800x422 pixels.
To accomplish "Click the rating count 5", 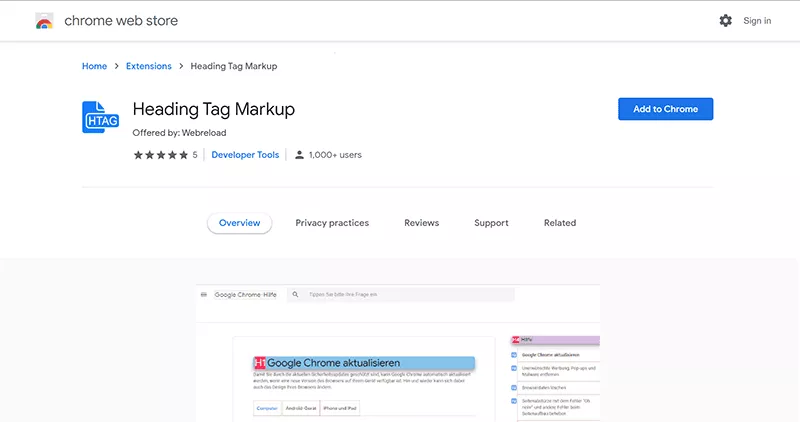I will 195,155.
